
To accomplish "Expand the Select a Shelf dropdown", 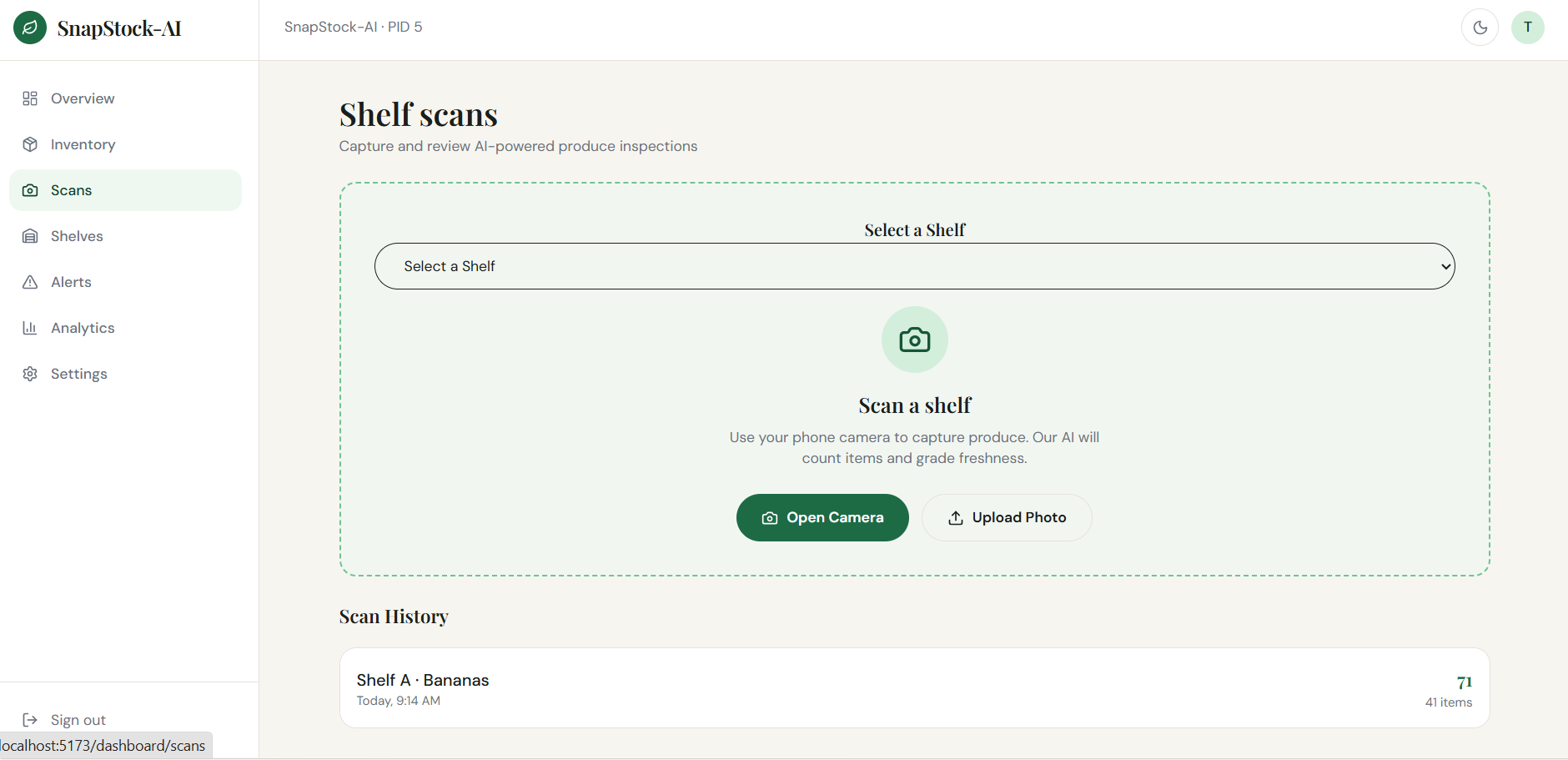I will click(x=915, y=266).
